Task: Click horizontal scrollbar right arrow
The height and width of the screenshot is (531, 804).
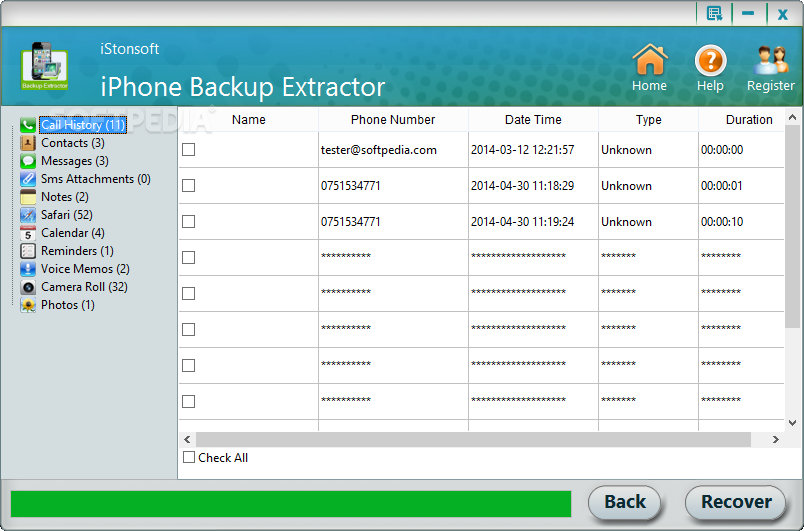Action: 776,439
